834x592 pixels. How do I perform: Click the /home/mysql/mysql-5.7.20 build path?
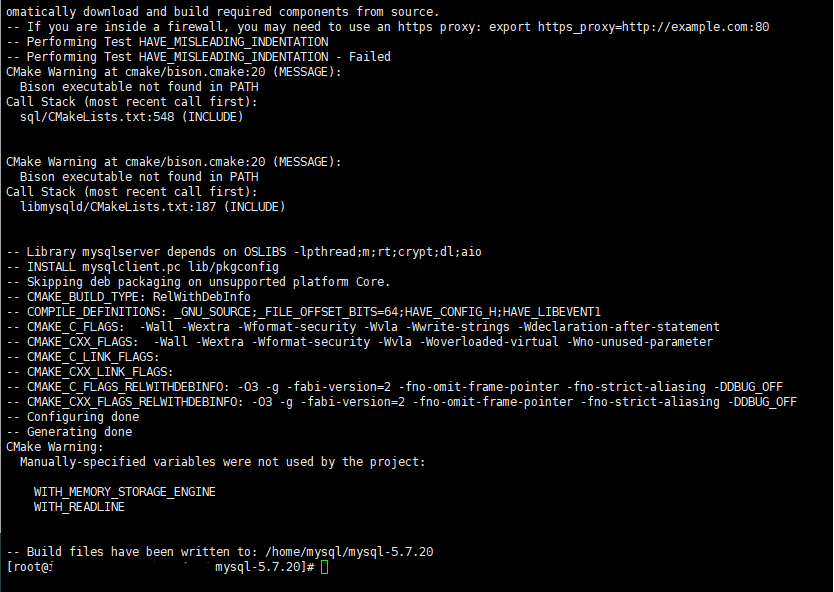point(349,552)
